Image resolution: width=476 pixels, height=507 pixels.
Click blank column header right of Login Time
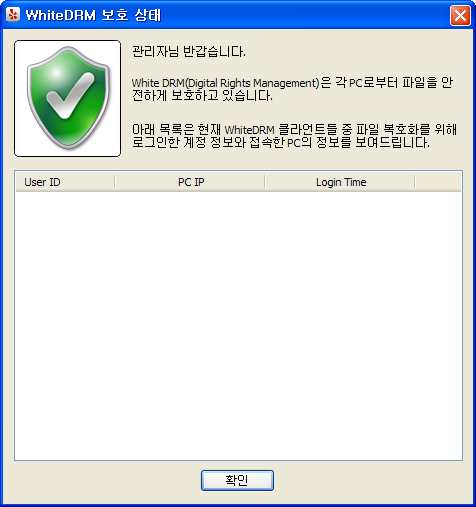(x=438, y=182)
